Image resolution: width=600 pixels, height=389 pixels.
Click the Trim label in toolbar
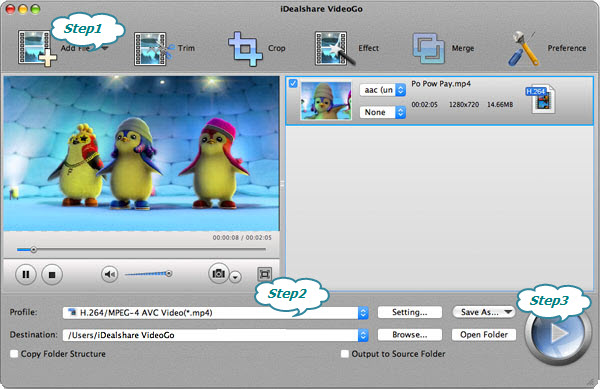tap(186, 48)
